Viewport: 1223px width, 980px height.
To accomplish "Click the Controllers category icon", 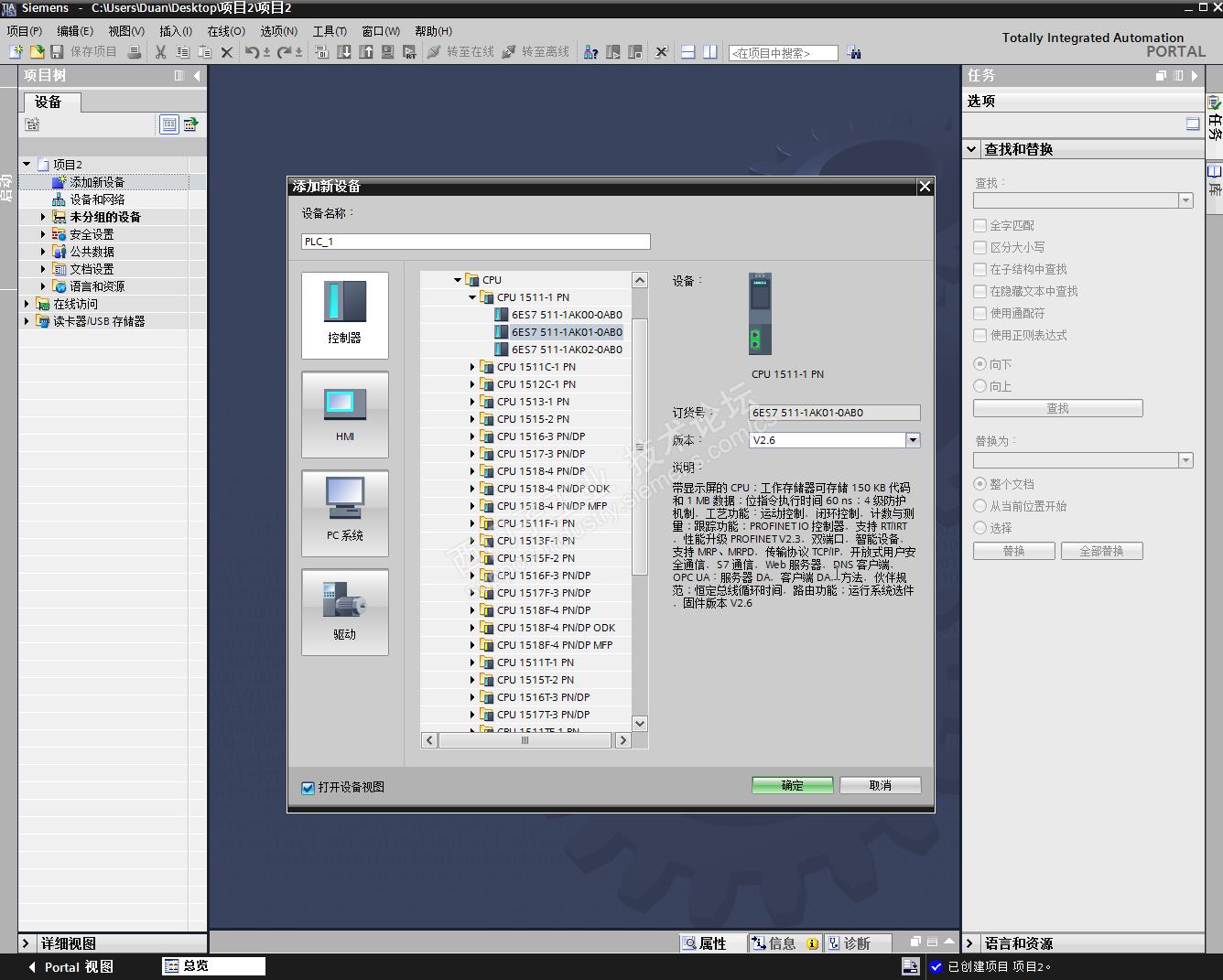I will (345, 316).
